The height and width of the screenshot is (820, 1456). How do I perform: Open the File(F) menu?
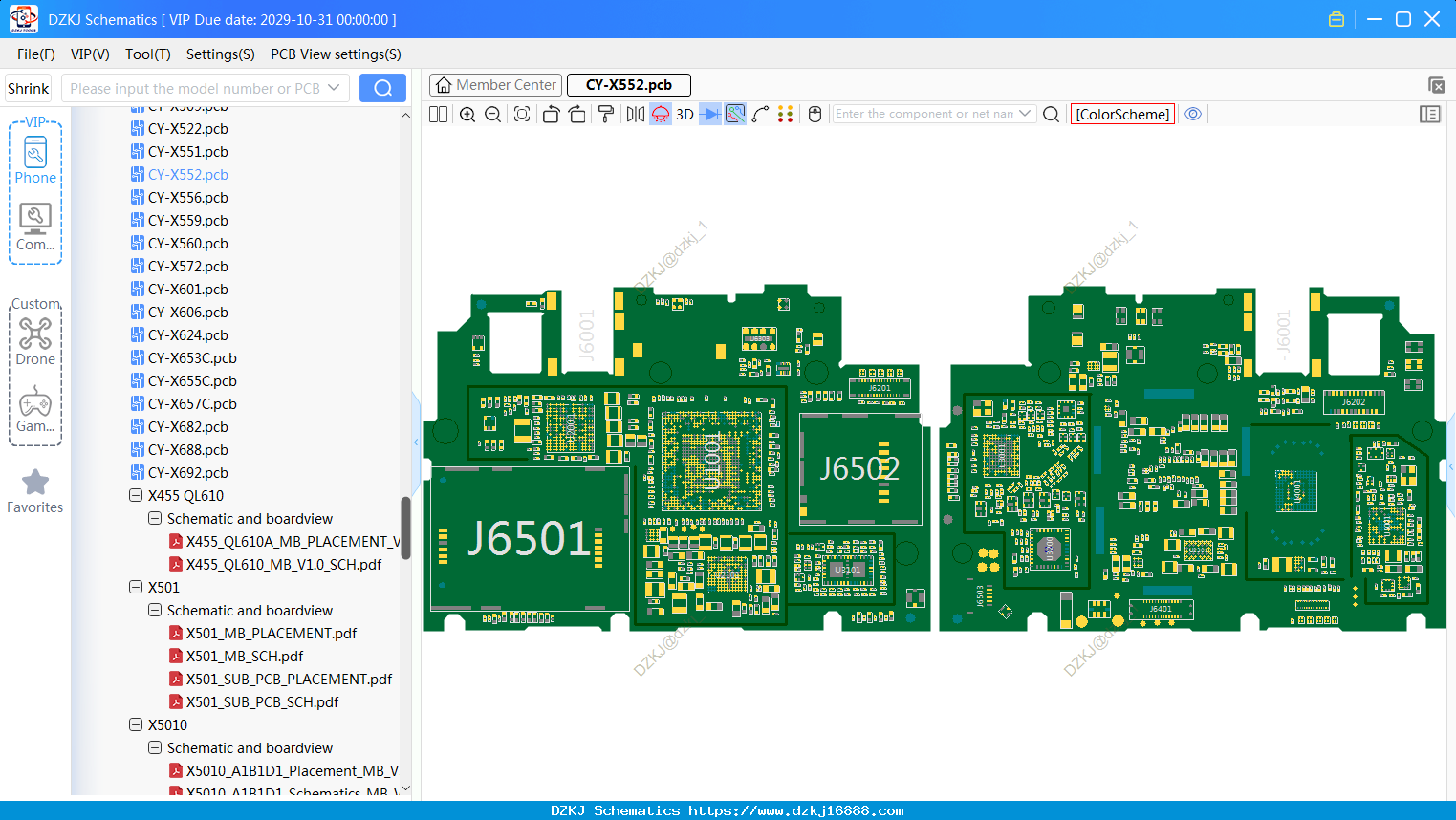pyautogui.click(x=36, y=54)
